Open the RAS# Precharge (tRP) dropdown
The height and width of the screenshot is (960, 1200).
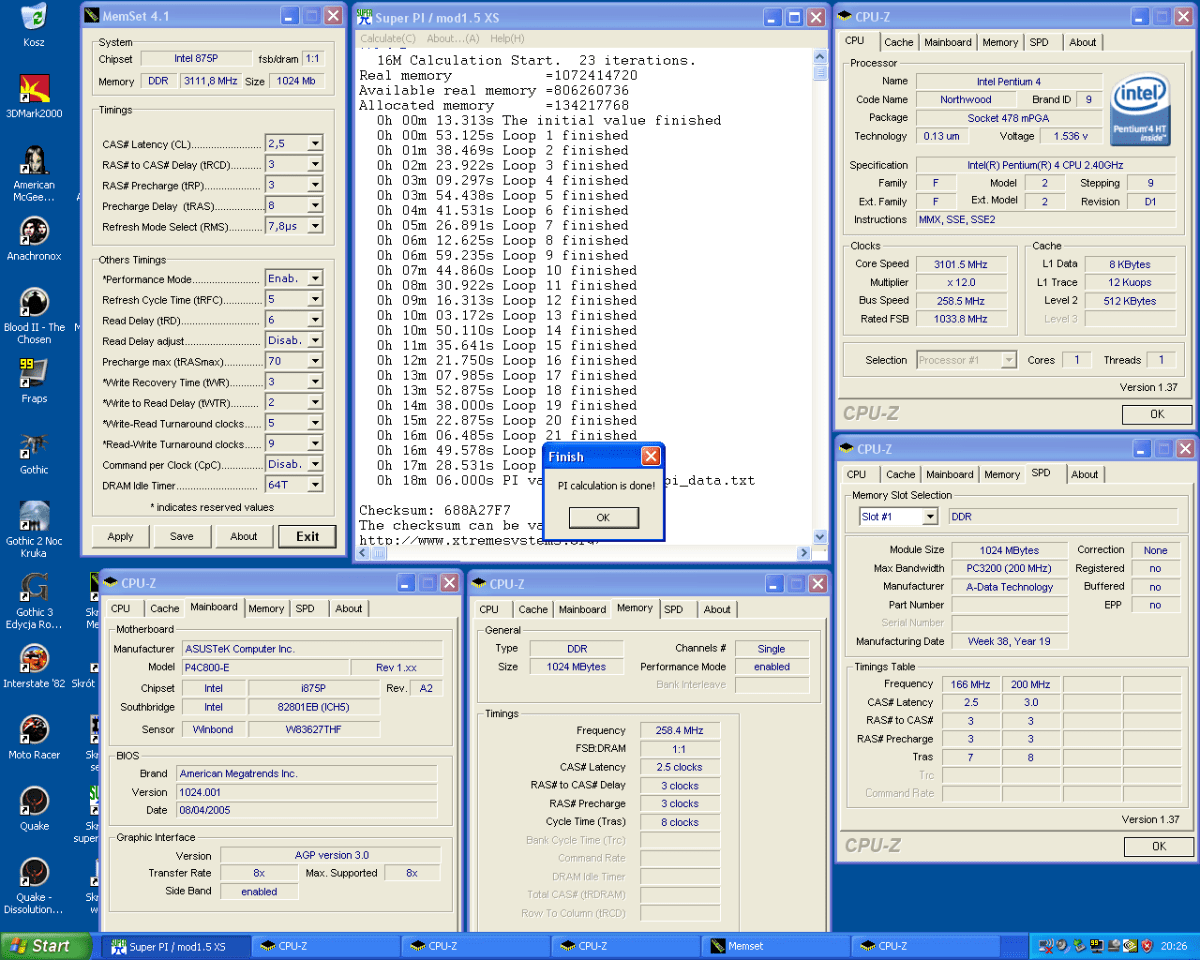[315, 185]
